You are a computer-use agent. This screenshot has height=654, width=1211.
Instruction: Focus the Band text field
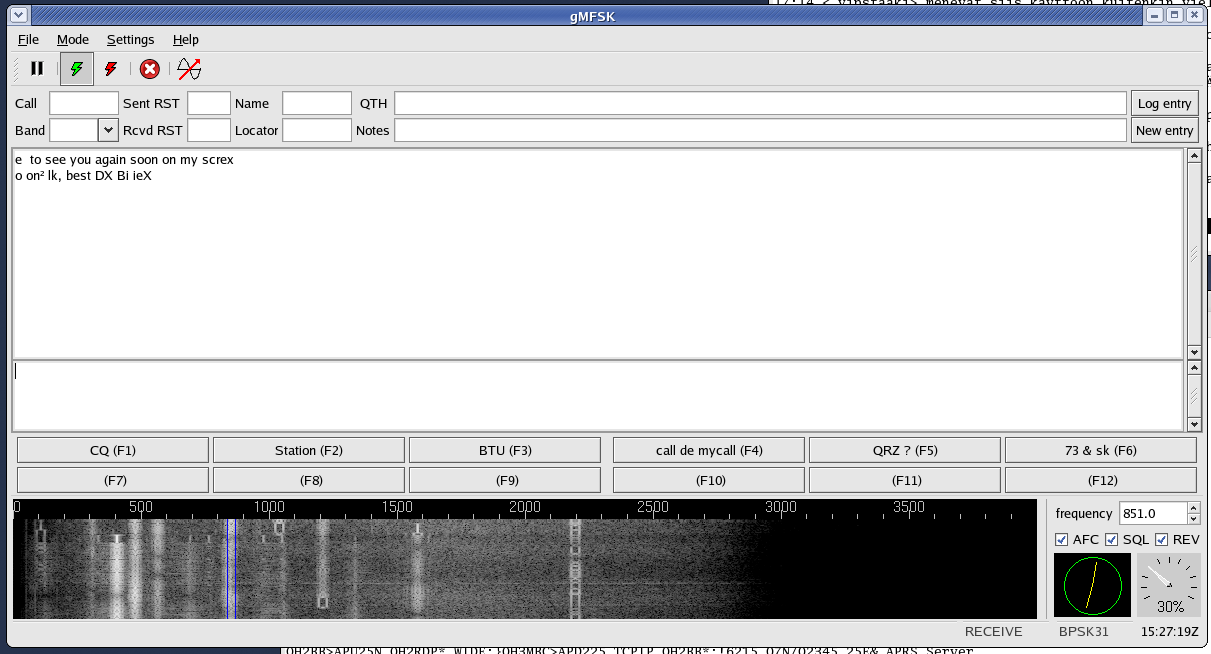[74, 130]
